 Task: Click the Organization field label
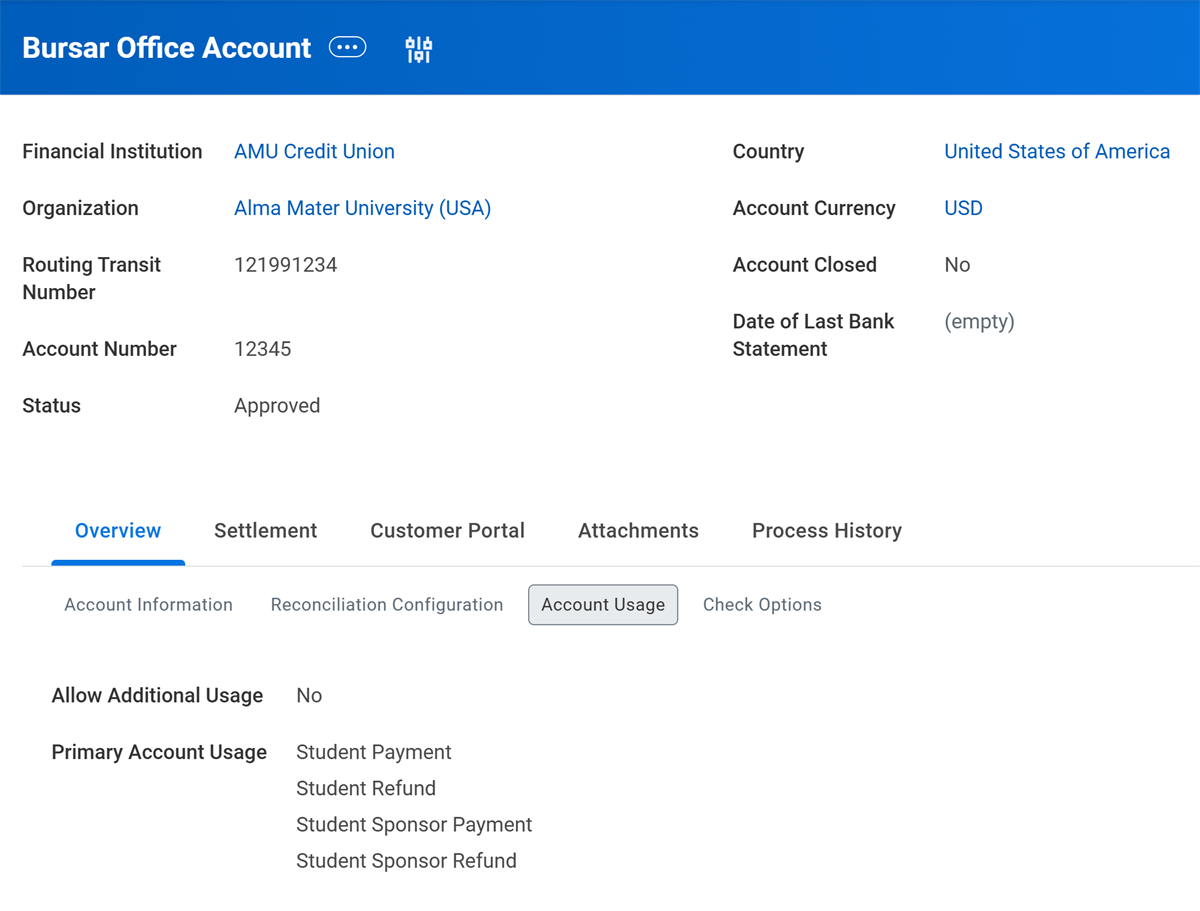(x=80, y=209)
